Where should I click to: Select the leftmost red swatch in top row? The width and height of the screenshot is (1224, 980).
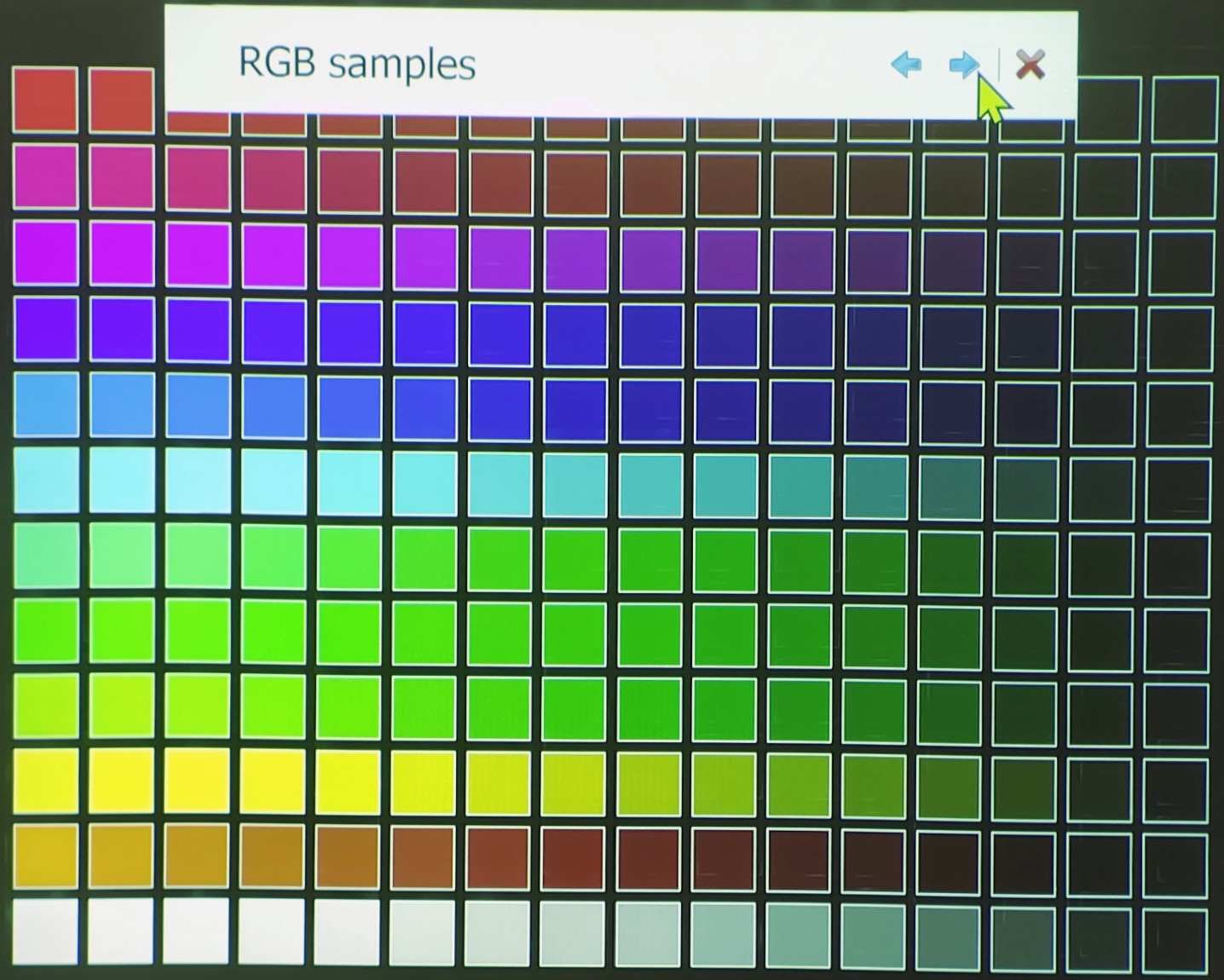45,100
